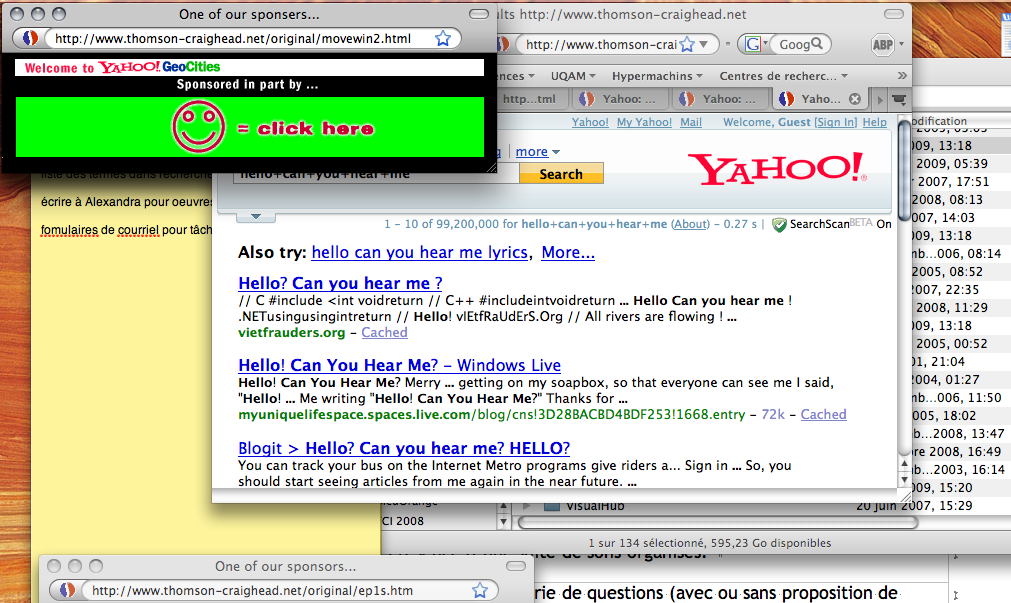Open the search engine chooser arrow beside Google icon
The width and height of the screenshot is (1011, 603).
pyautogui.click(x=765, y=43)
